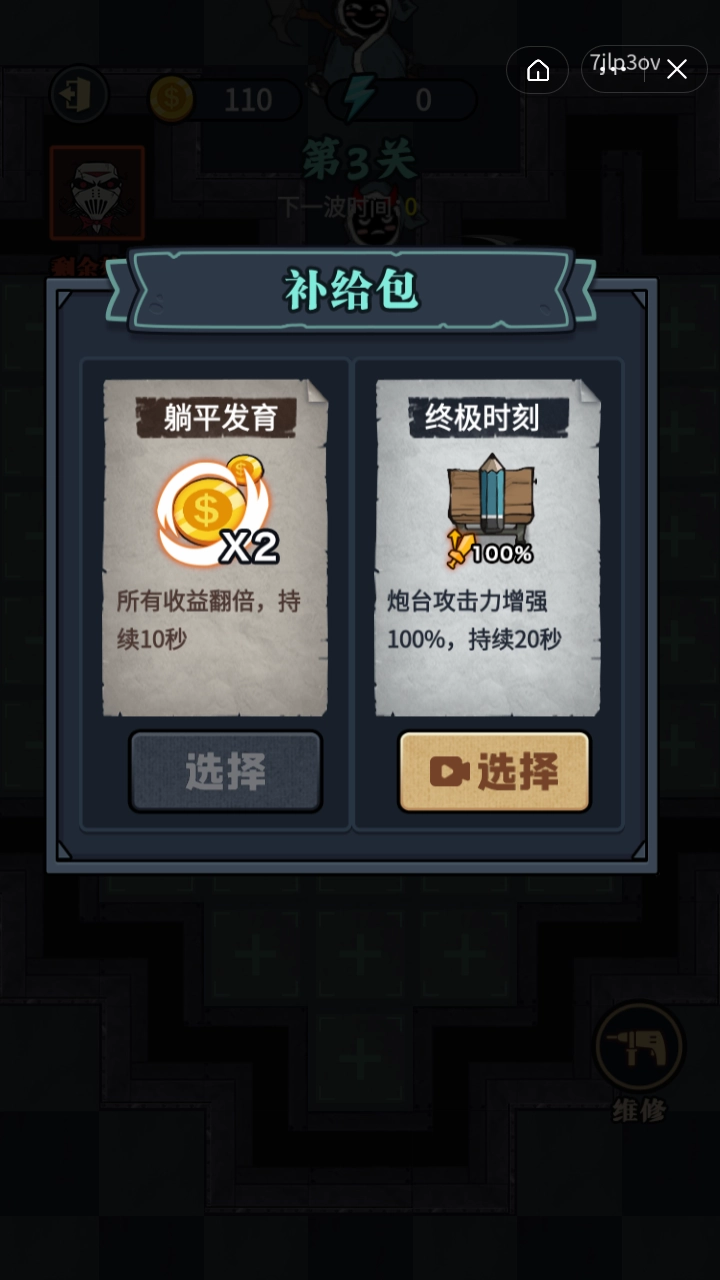Tap the energy count 0 display
Image resolution: width=720 pixels, height=1280 pixels.
point(424,100)
